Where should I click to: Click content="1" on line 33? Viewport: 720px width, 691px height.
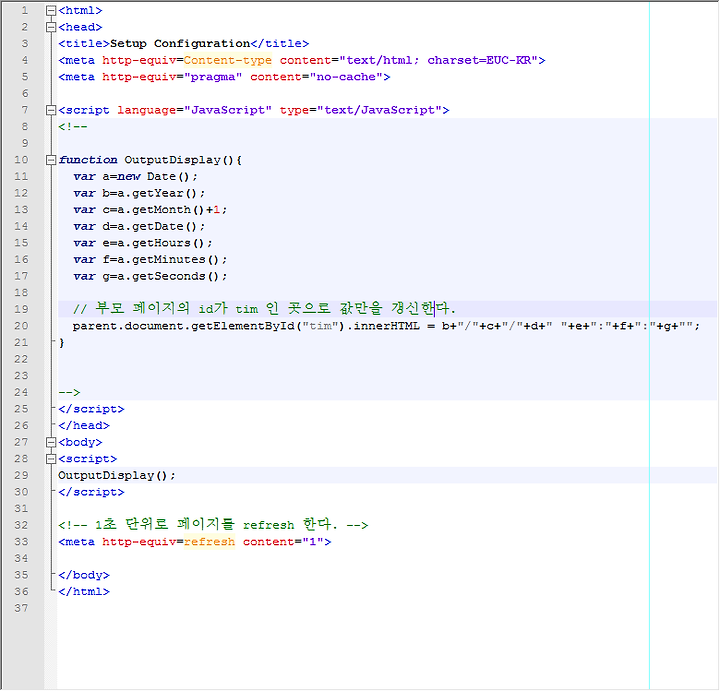pos(283,542)
